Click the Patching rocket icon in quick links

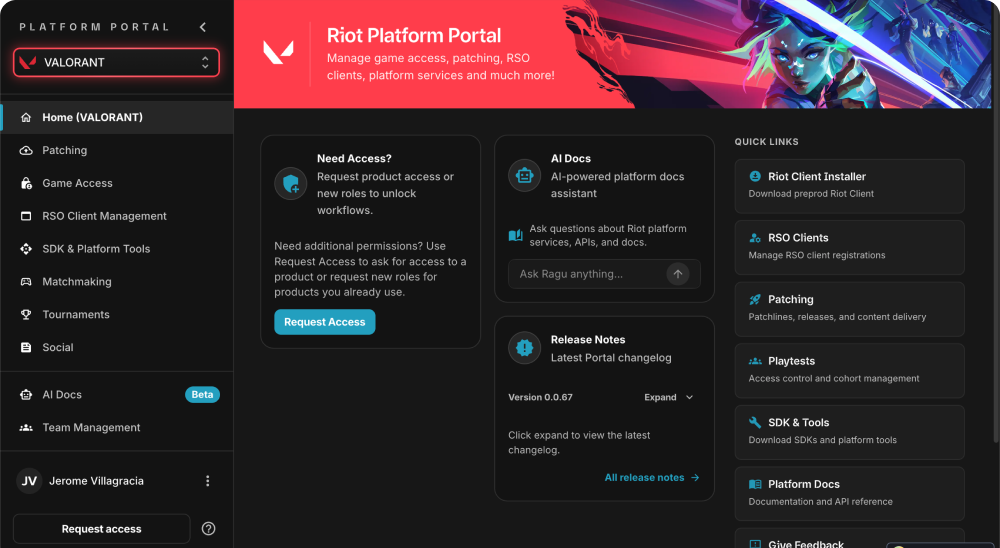pos(755,299)
